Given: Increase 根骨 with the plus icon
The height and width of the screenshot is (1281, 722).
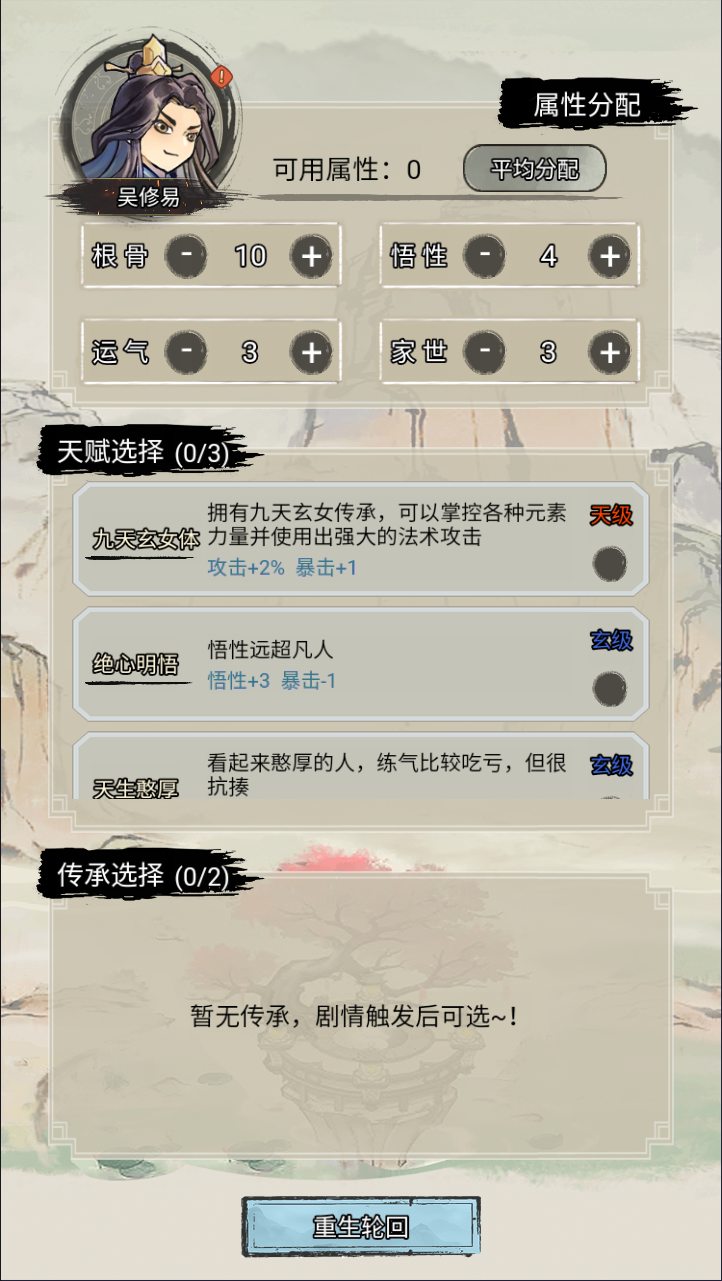Looking at the screenshot, I should (311, 257).
